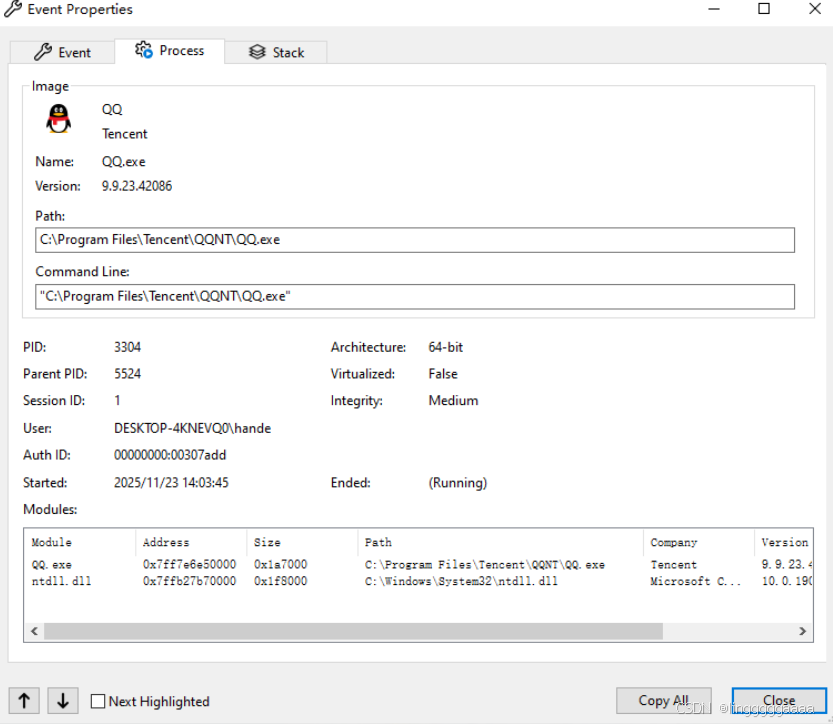Sort modules by the Path column header
833x724 pixels.
tap(500, 542)
